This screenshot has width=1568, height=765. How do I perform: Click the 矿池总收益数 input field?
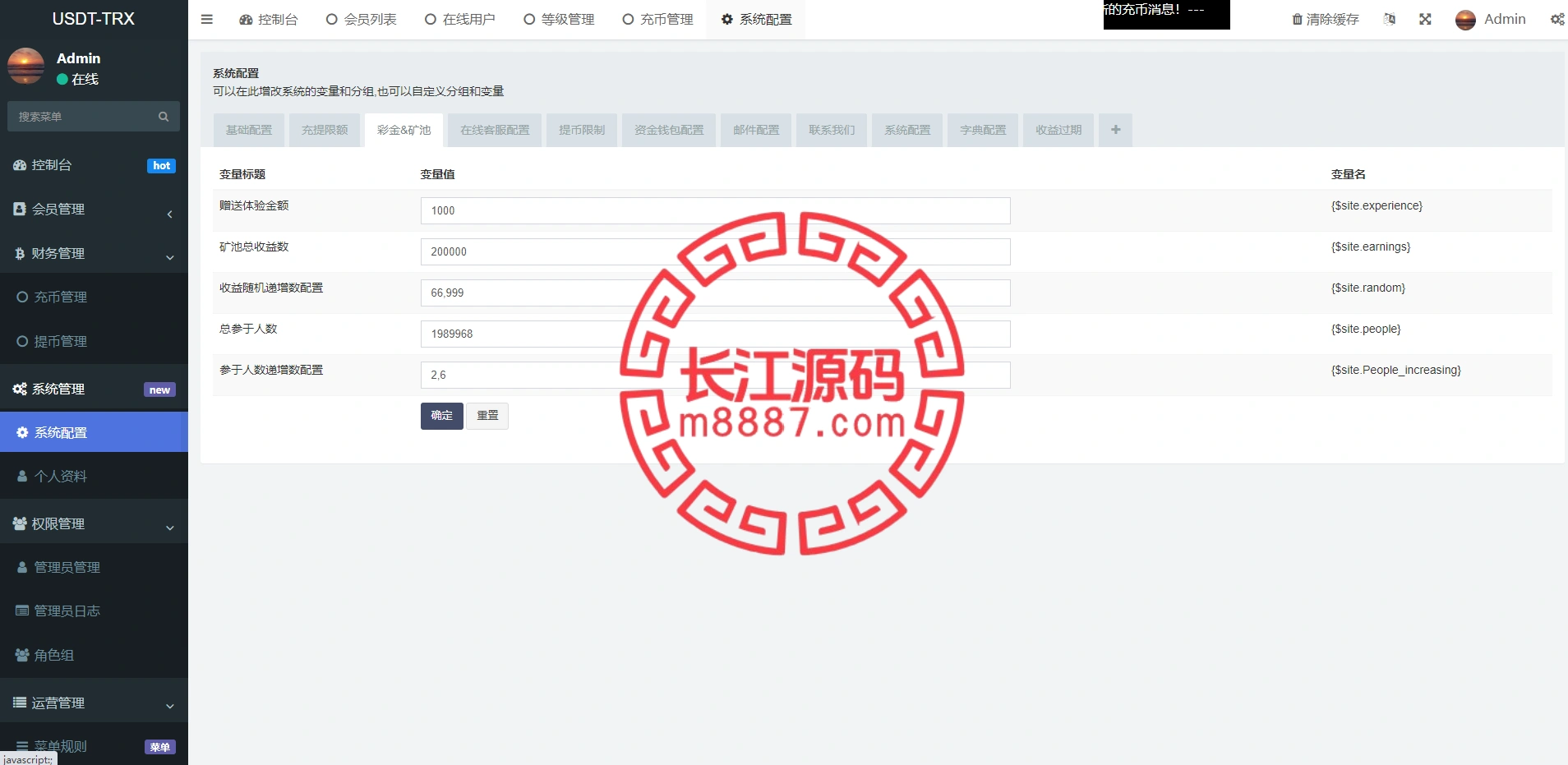point(716,251)
